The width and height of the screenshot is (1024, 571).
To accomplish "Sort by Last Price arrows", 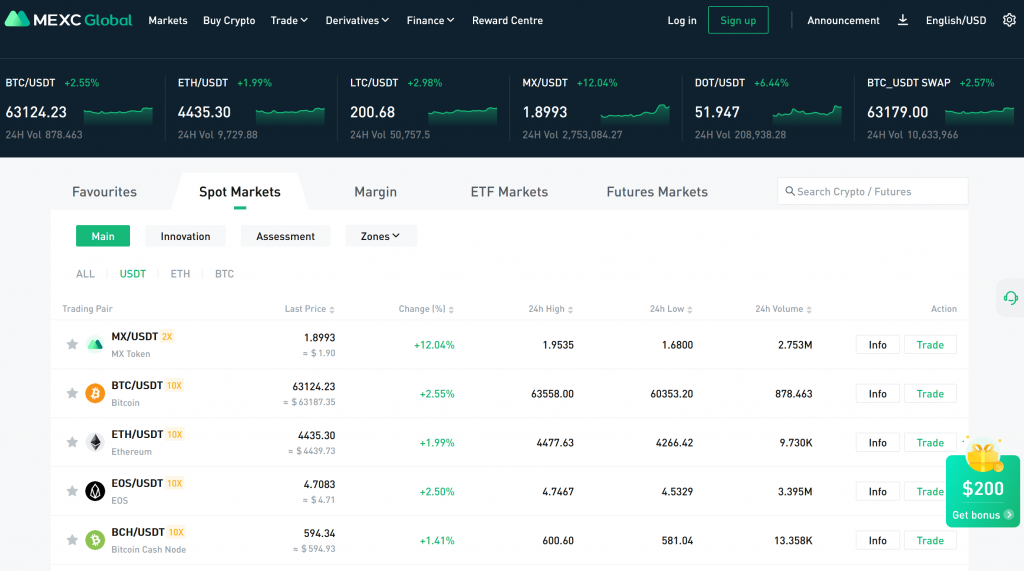I will pyautogui.click(x=332, y=310).
